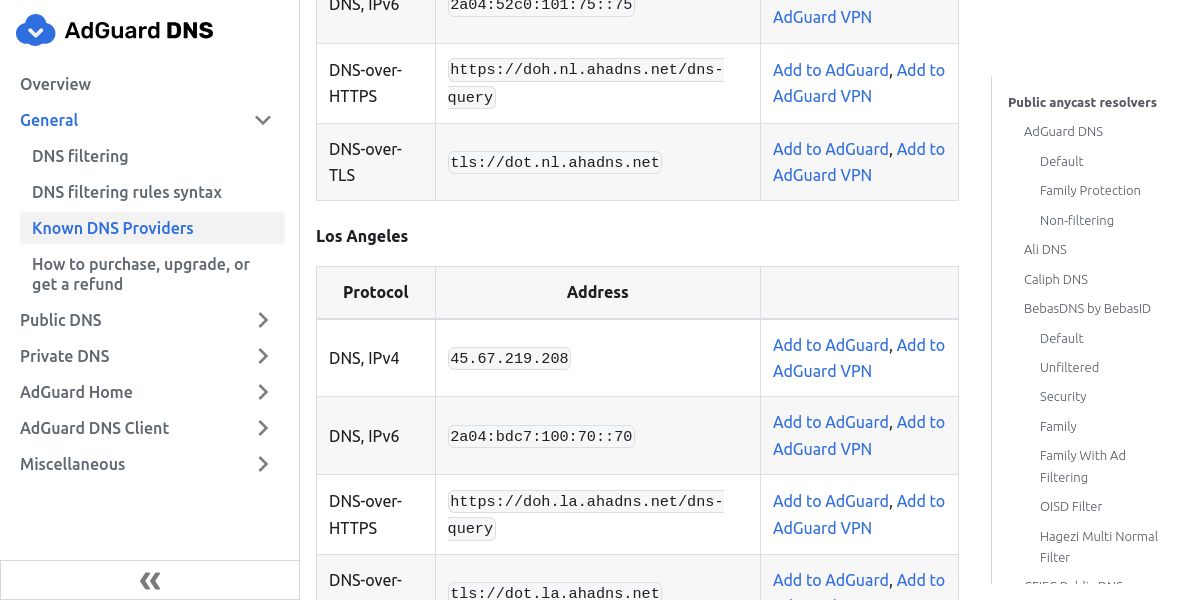Jump to Caliph DNS in contents
This screenshot has width=1200, height=600.
point(1055,279)
